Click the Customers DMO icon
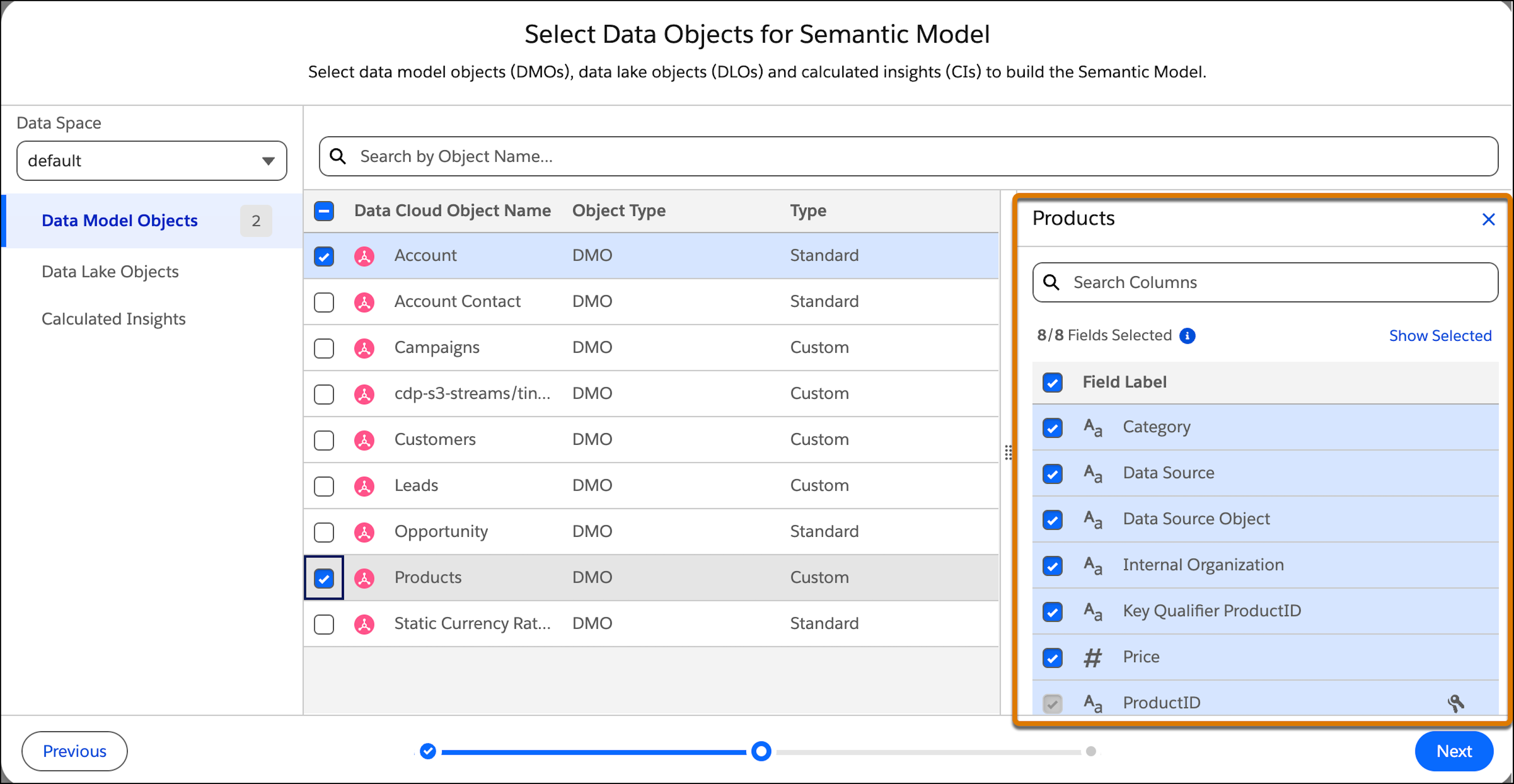This screenshot has height=784, width=1514. click(x=364, y=440)
